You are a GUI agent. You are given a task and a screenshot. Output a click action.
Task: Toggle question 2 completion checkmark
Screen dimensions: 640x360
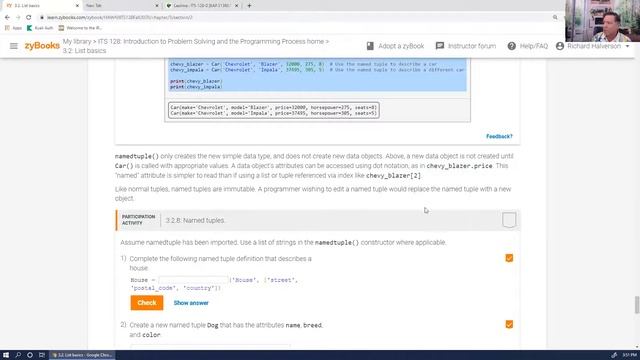click(509, 324)
